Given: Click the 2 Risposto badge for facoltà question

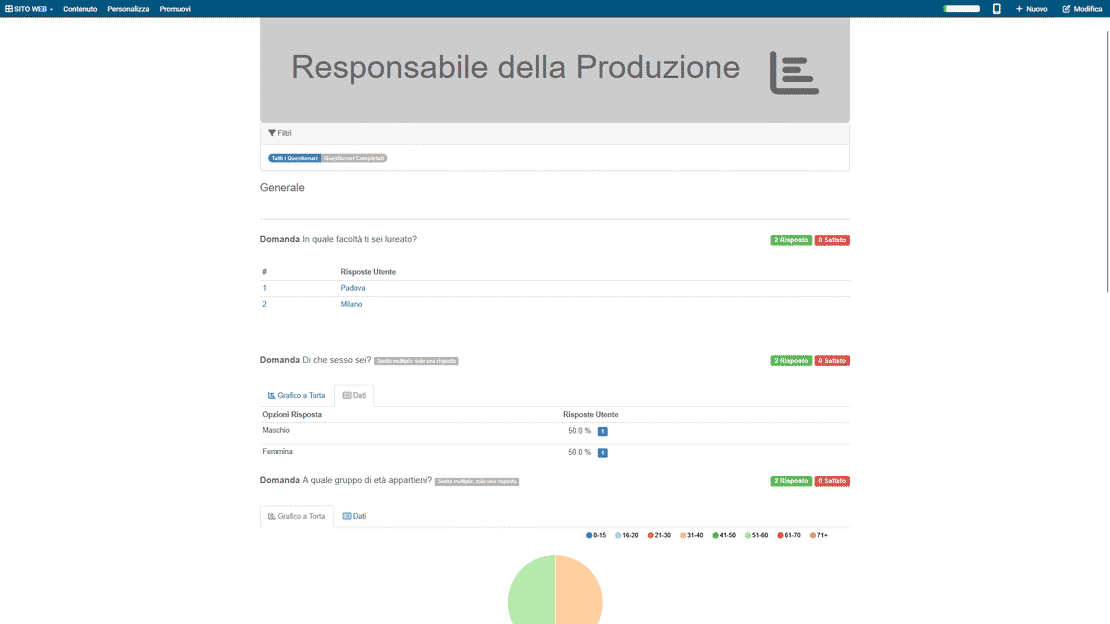Looking at the screenshot, I should tap(791, 240).
